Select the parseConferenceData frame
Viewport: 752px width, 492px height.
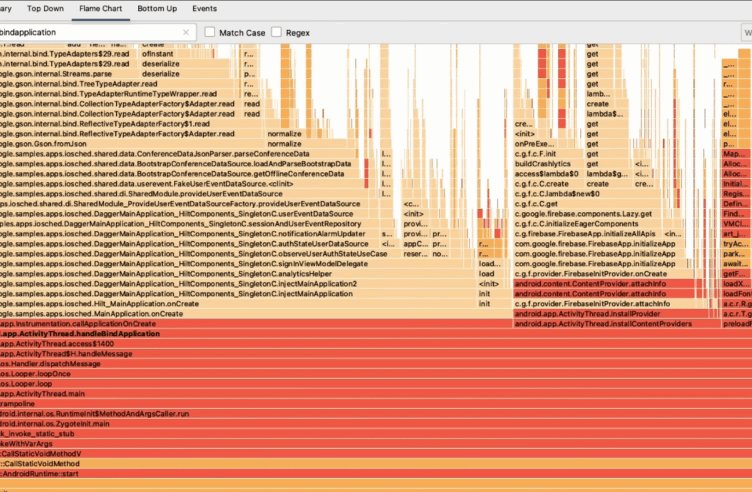click(178, 153)
